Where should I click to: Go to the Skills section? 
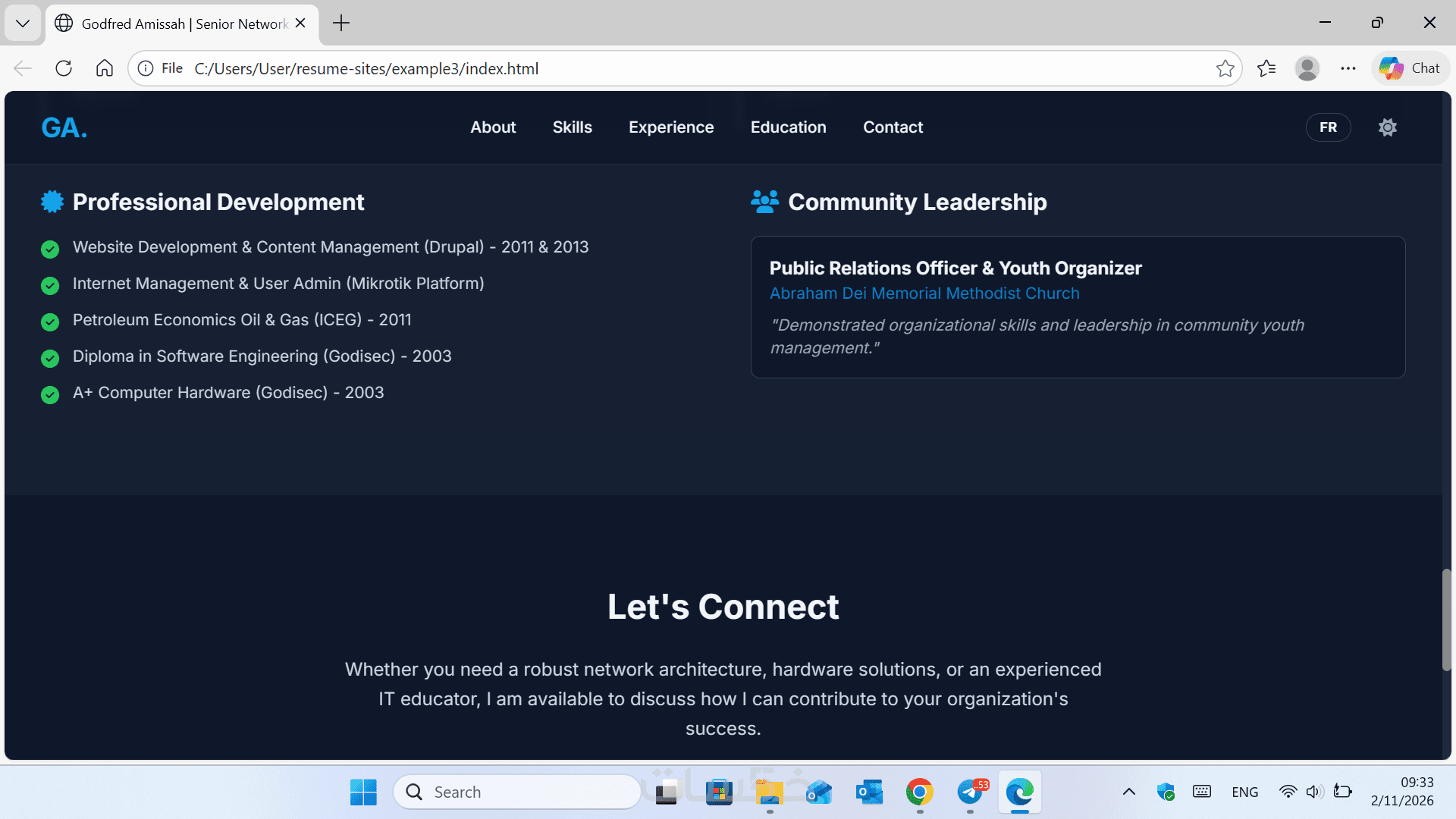pyautogui.click(x=572, y=127)
